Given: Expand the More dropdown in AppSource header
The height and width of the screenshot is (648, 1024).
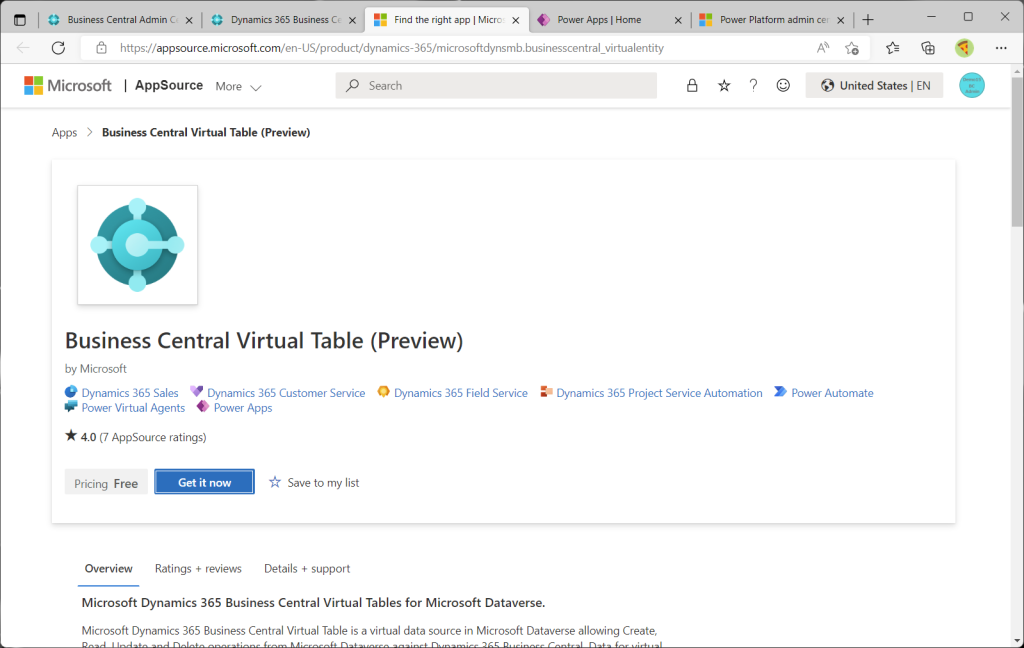Looking at the screenshot, I should point(238,86).
